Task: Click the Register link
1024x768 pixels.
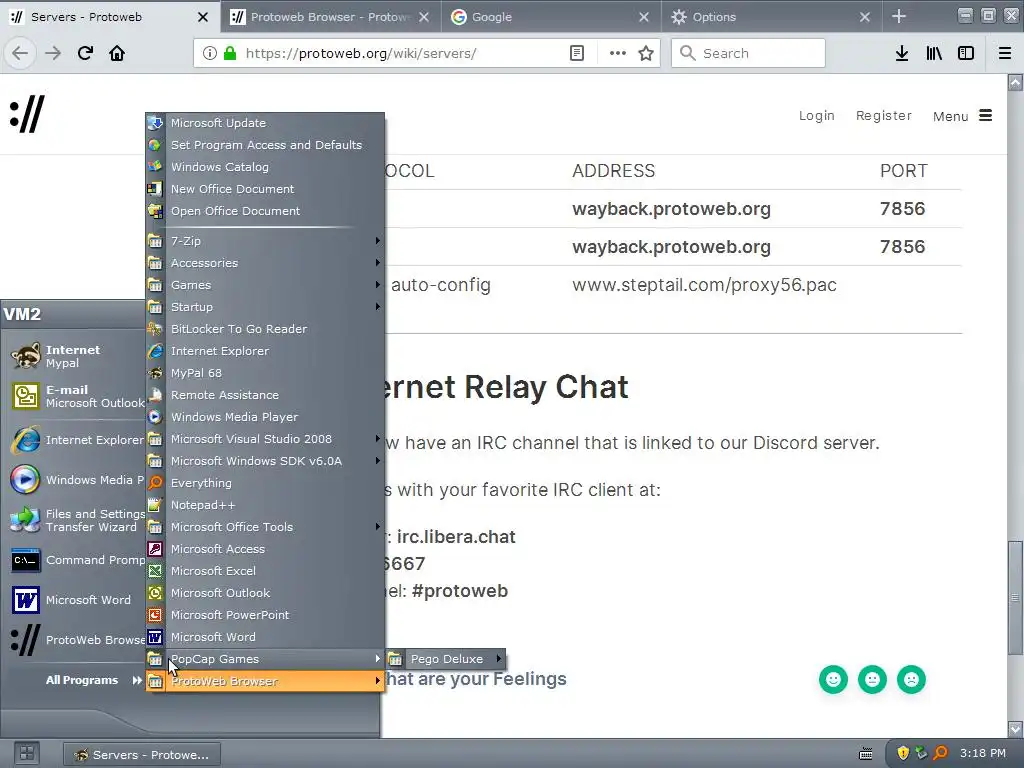Action: point(884,116)
